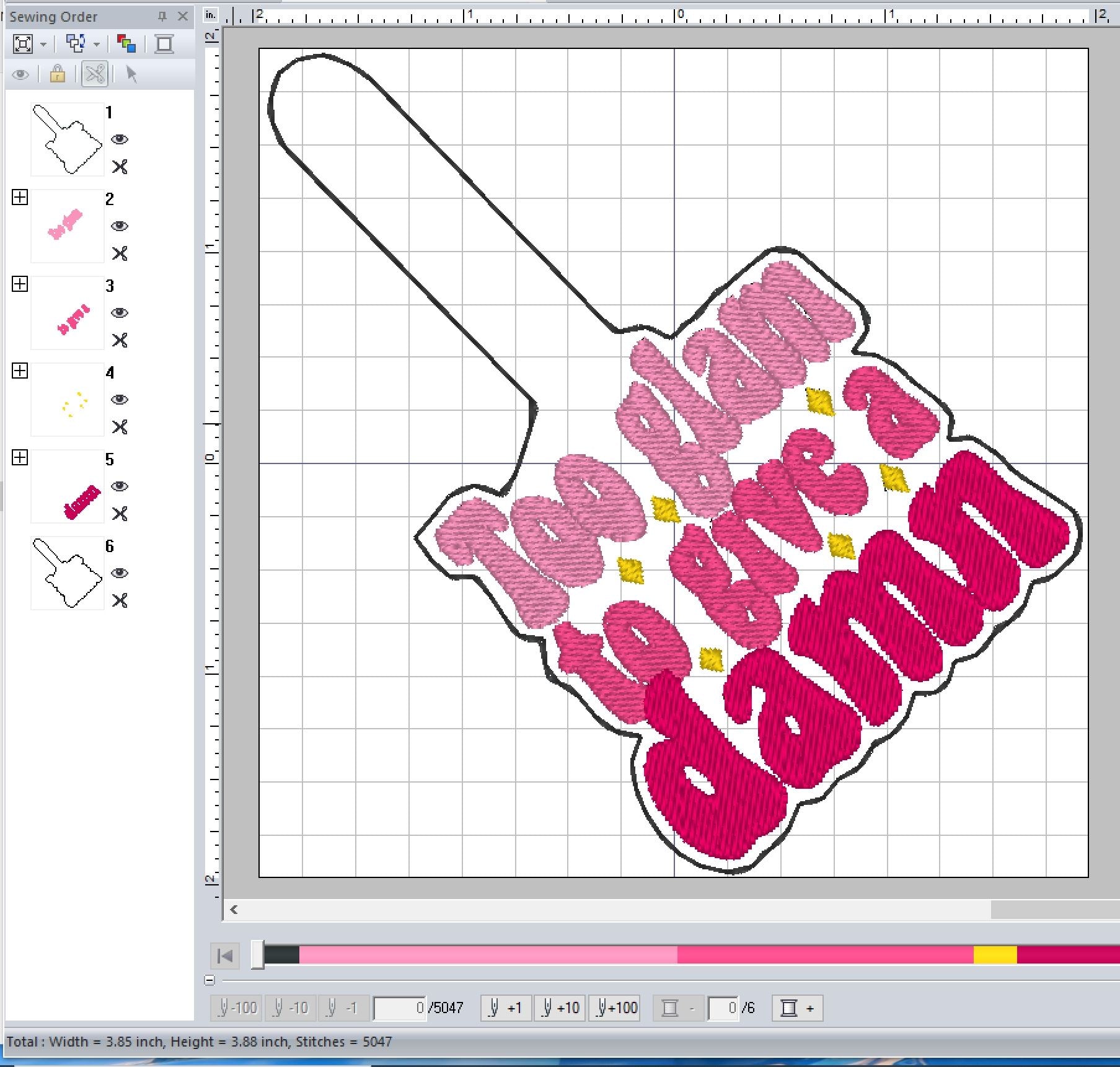Click the stitch simulator slider handle
Screen dimensions: 1120x1067
[x=257, y=955]
